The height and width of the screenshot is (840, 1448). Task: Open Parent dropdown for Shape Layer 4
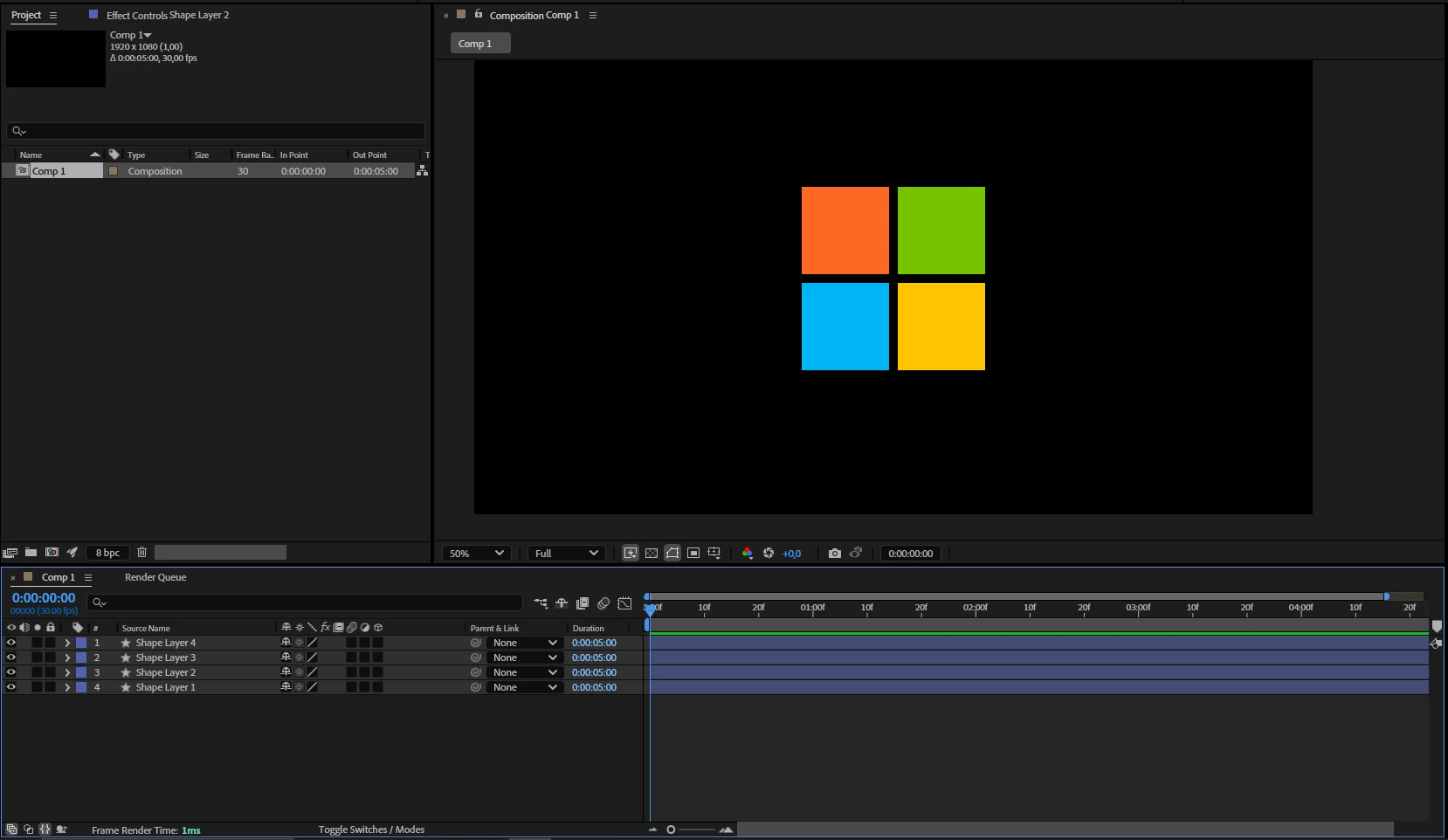524,643
